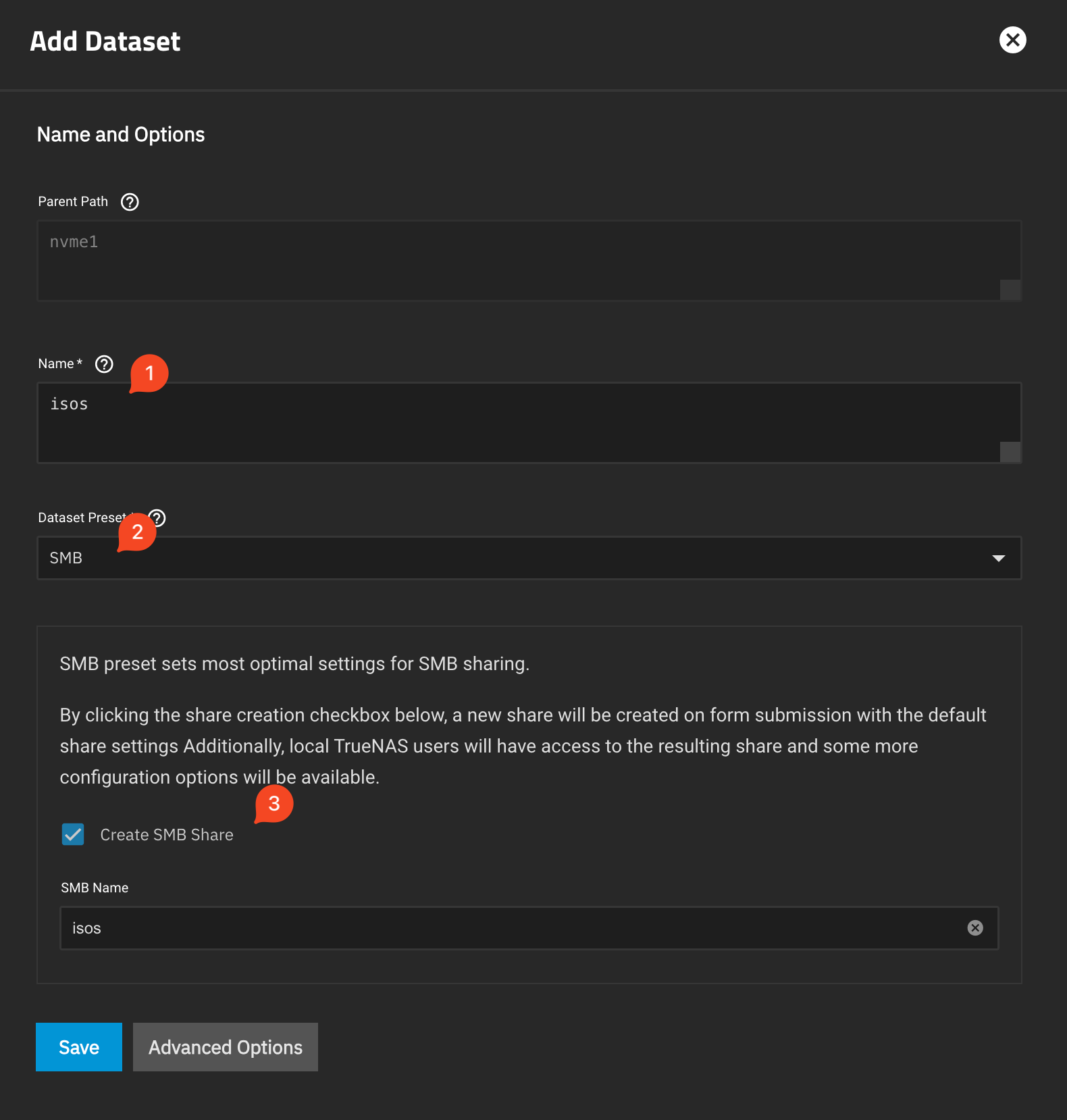The height and width of the screenshot is (1120, 1067).
Task: Grab the Parent Path textarea resize handle
Action: coord(1010,290)
